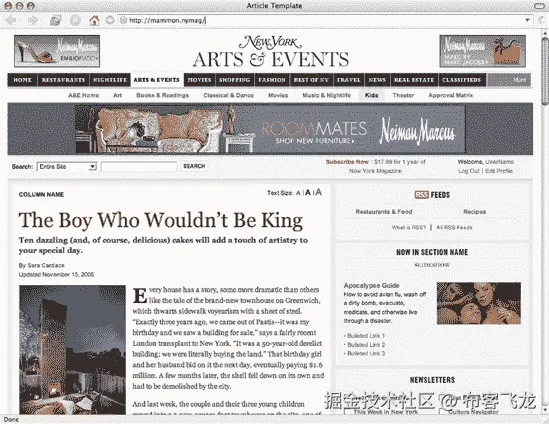
Task: Click the Apocalypse Guide slideshow thumbnail
Action: click(x=479, y=303)
